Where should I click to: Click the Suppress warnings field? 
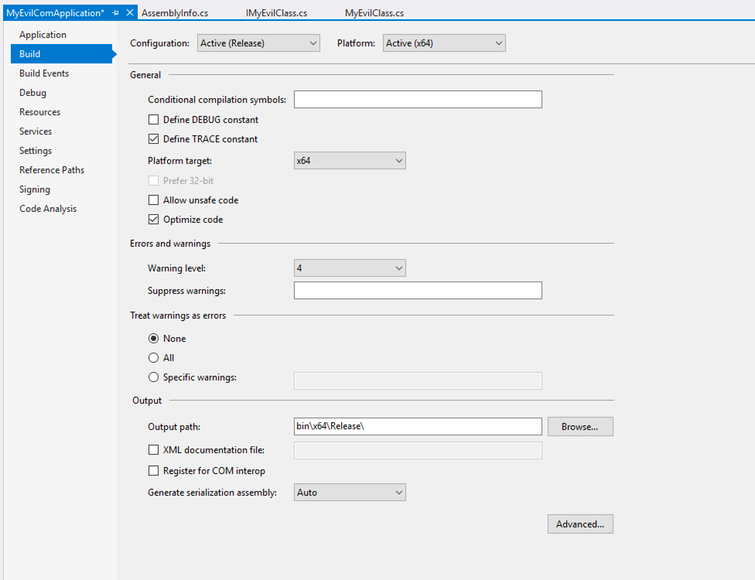tap(418, 290)
